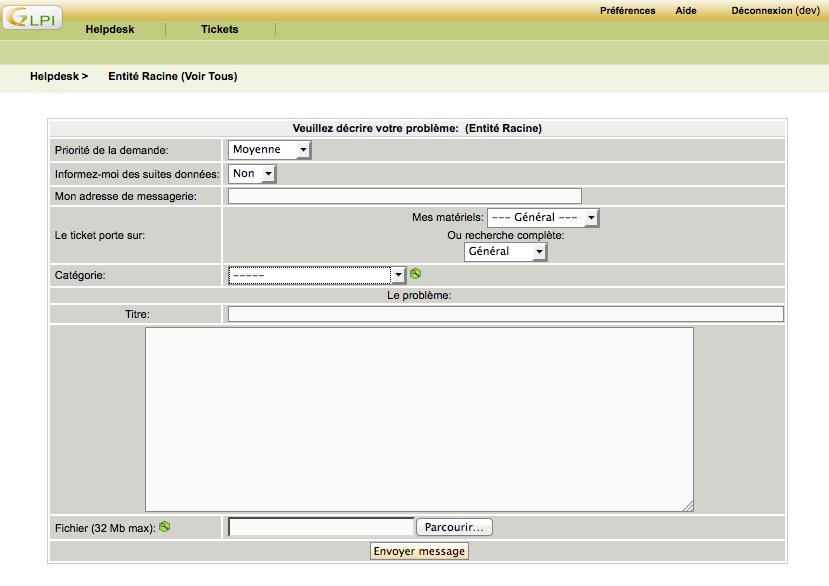
Task: Click the GLPI logo icon
Action: tap(33, 17)
